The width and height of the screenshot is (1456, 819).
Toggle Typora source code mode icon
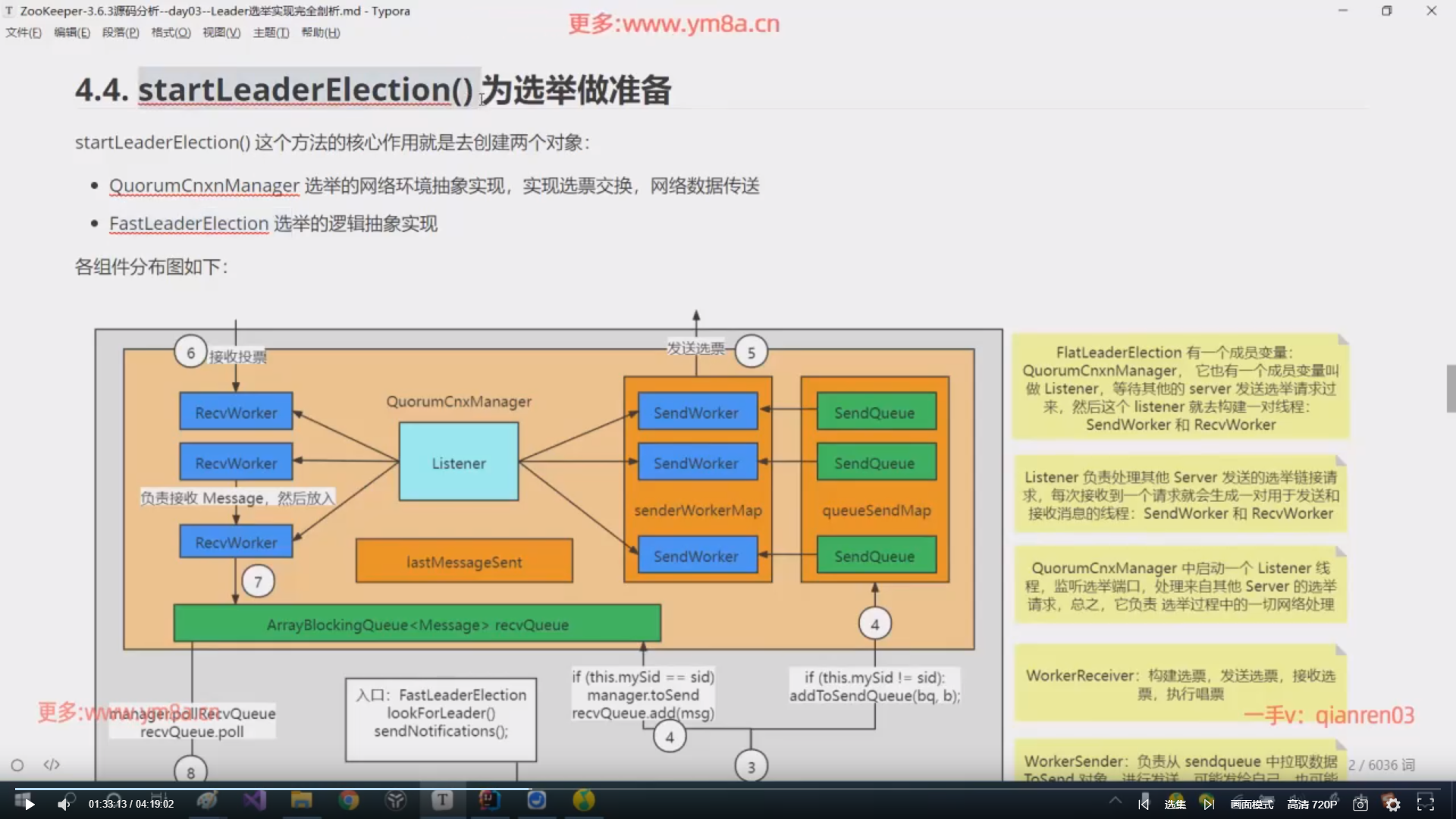tap(52, 764)
